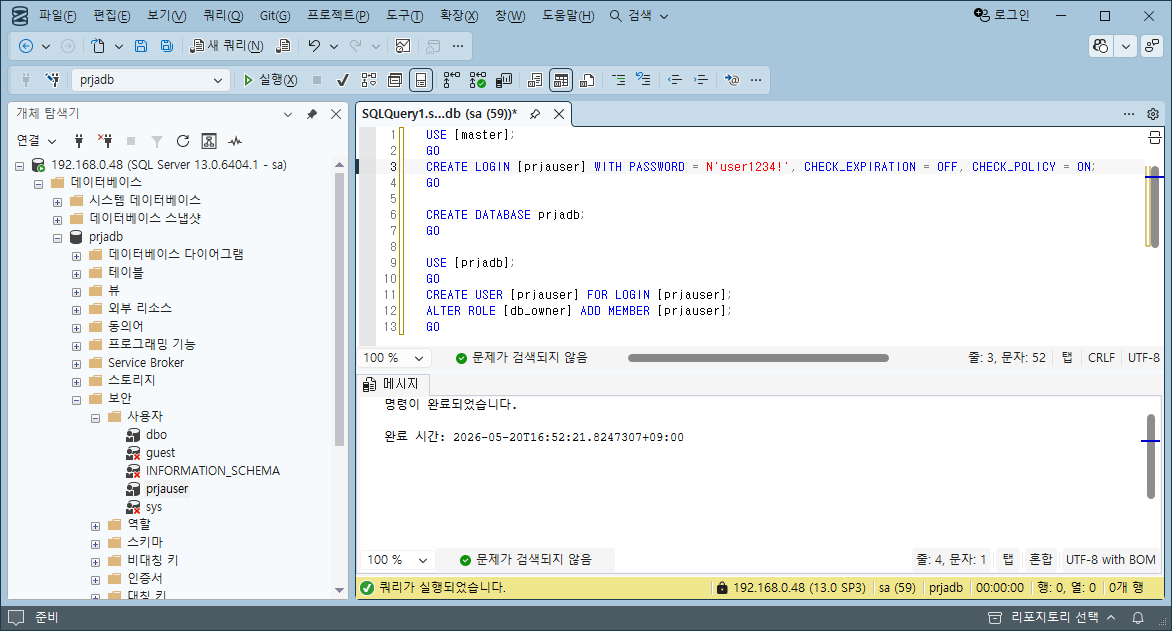This screenshot has width=1172, height=631.
Task: Collapse the 보안 folder node
Action: pyautogui.click(x=76, y=400)
